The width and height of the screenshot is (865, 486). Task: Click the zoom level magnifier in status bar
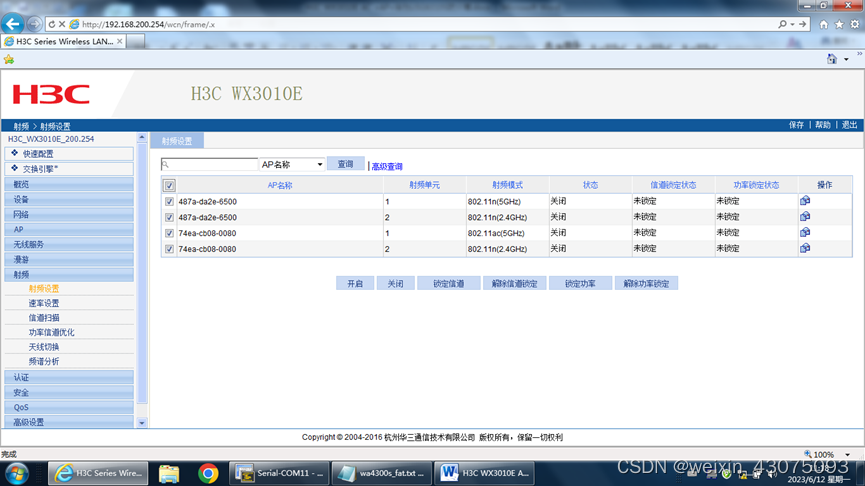point(808,455)
